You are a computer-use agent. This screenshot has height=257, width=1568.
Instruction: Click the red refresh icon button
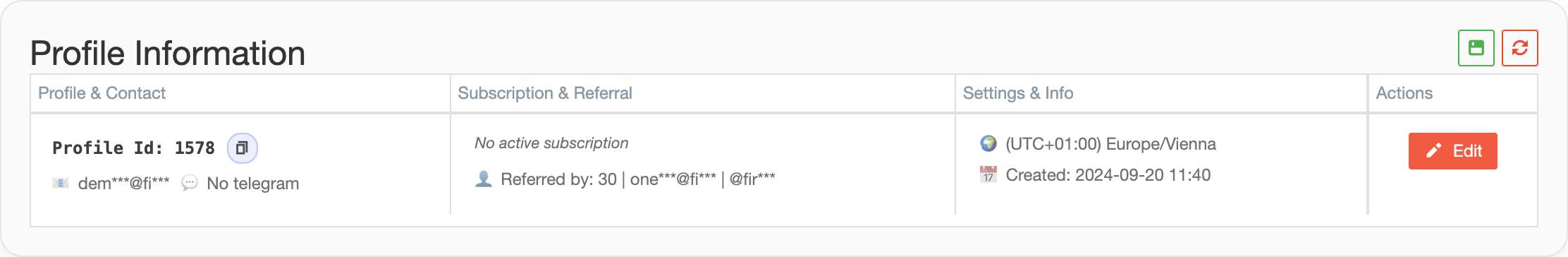coord(1519,48)
